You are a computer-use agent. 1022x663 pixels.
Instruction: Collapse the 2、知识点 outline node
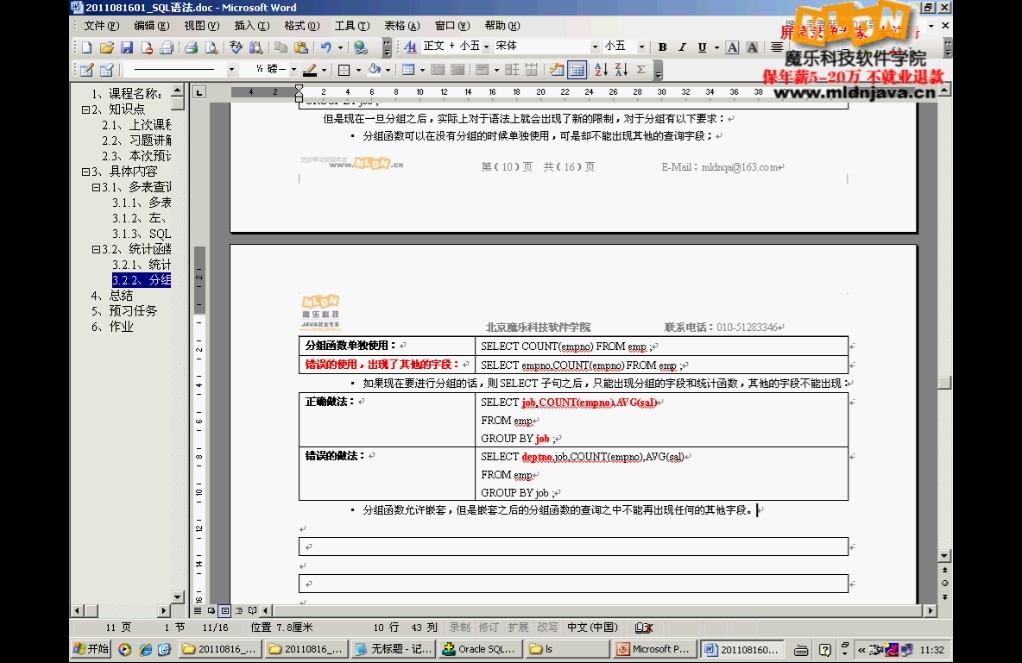(85, 110)
